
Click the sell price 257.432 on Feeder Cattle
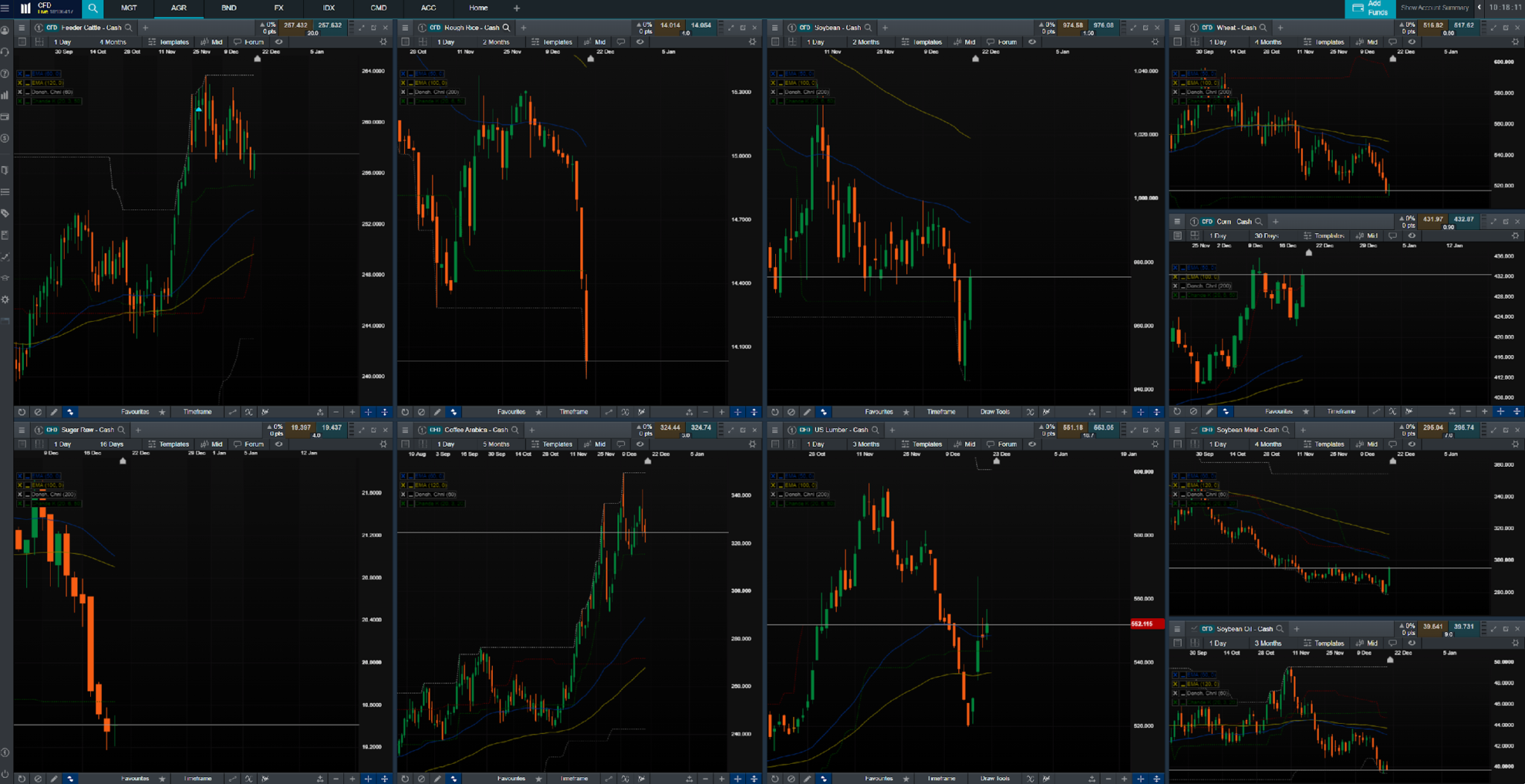point(296,25)
